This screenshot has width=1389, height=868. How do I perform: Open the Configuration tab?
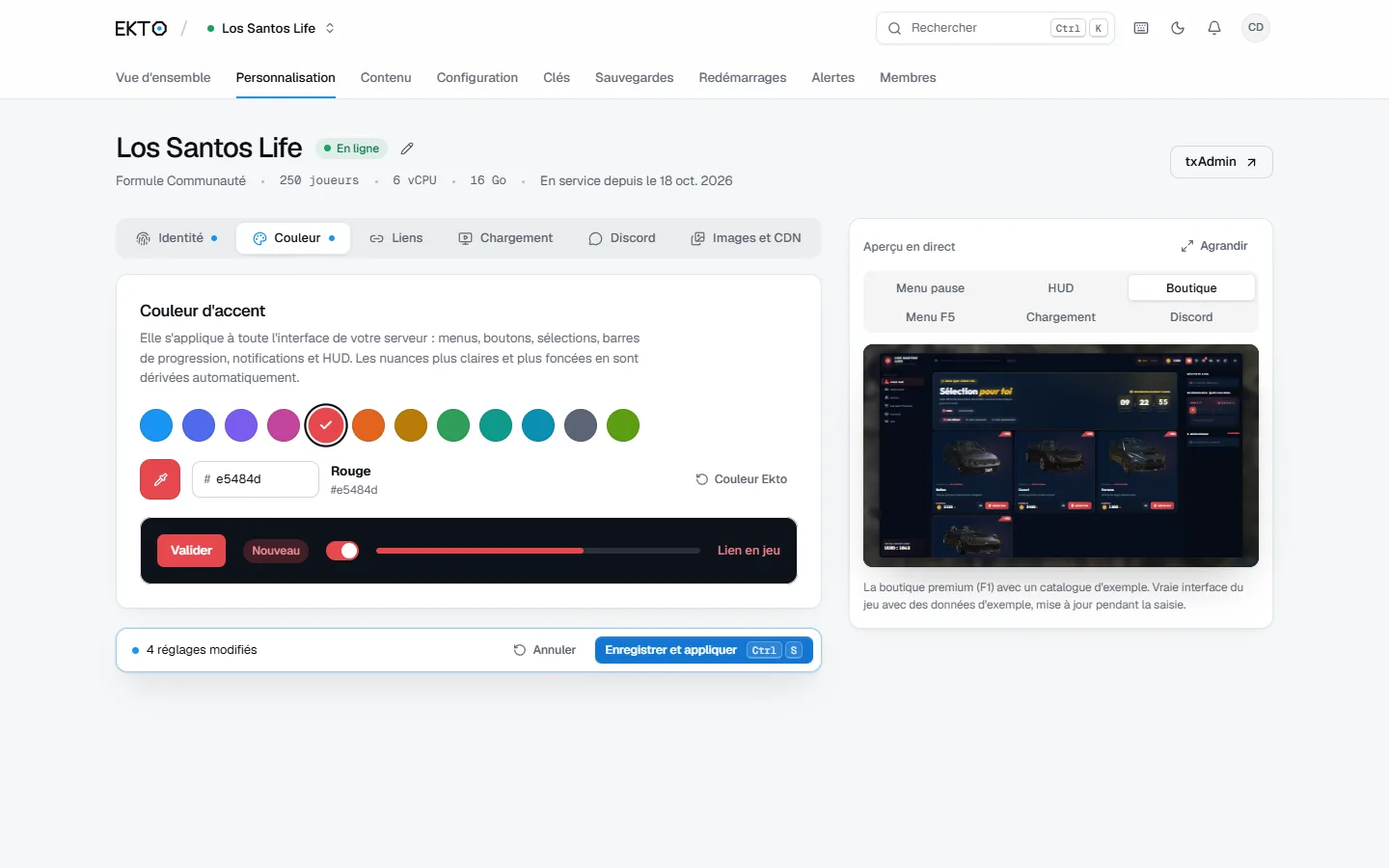[477, 78]
